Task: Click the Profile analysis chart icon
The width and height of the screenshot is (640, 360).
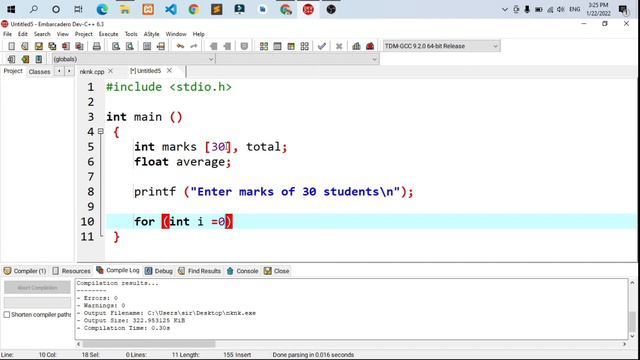Action: 356,46
